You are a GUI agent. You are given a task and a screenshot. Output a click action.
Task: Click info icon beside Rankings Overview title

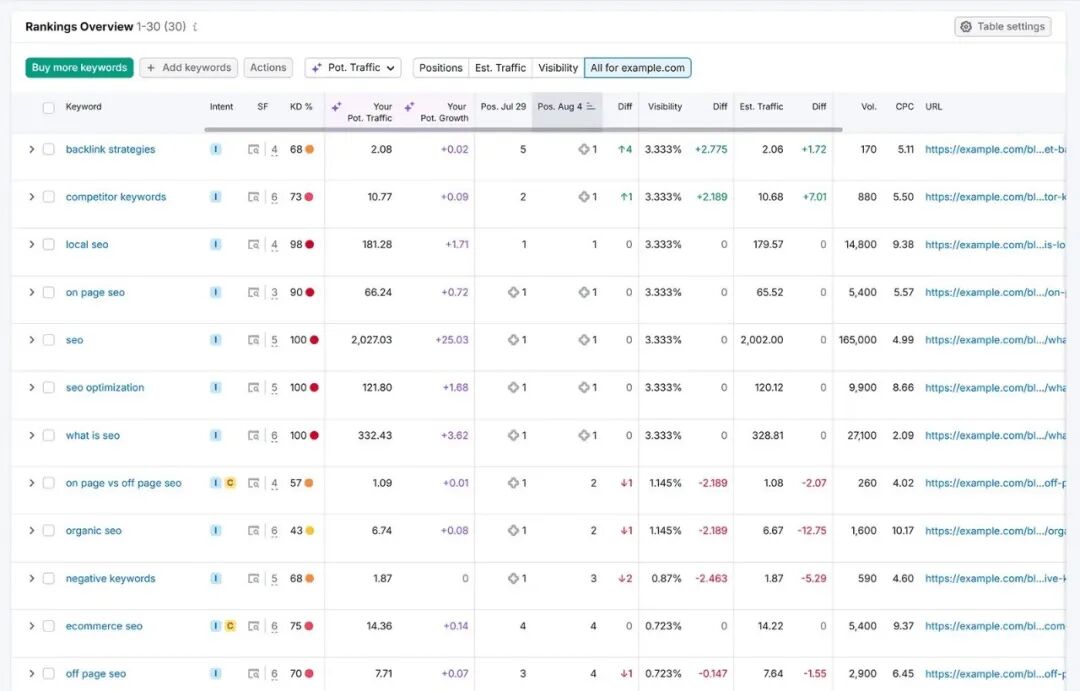[x=195, y=27]
